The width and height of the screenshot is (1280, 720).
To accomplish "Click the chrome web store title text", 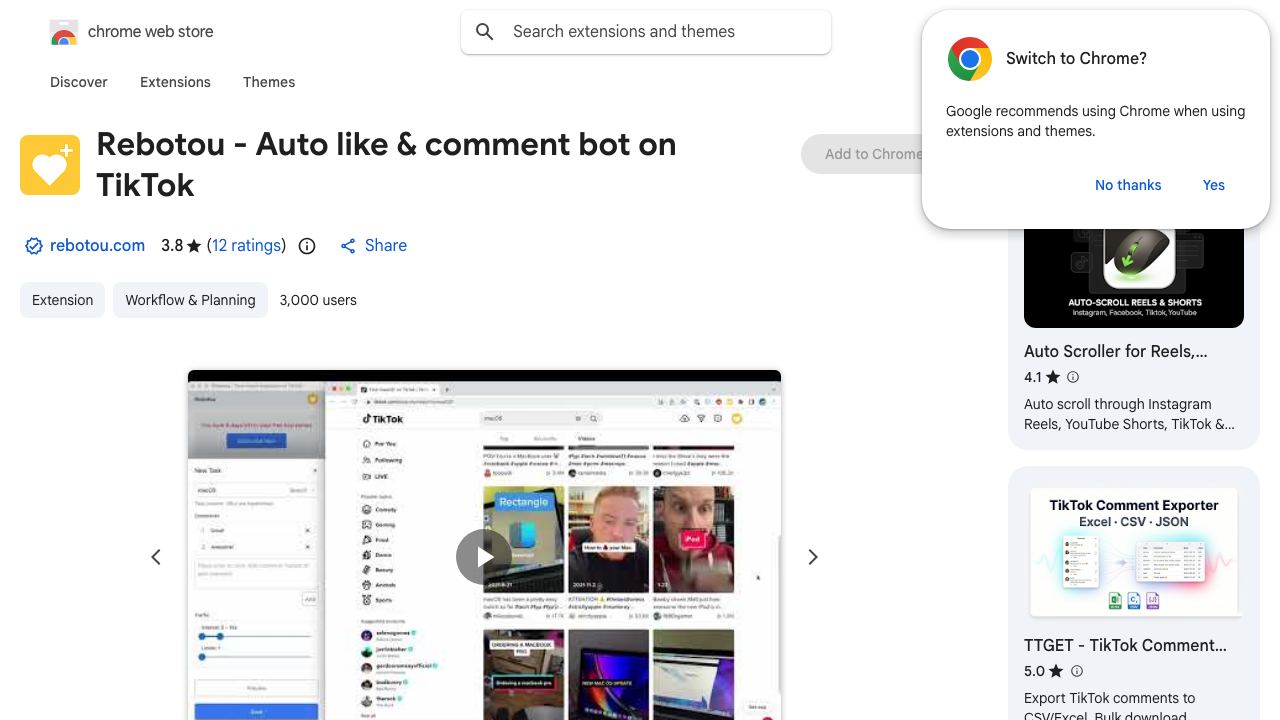I will [x=151, y=32].
